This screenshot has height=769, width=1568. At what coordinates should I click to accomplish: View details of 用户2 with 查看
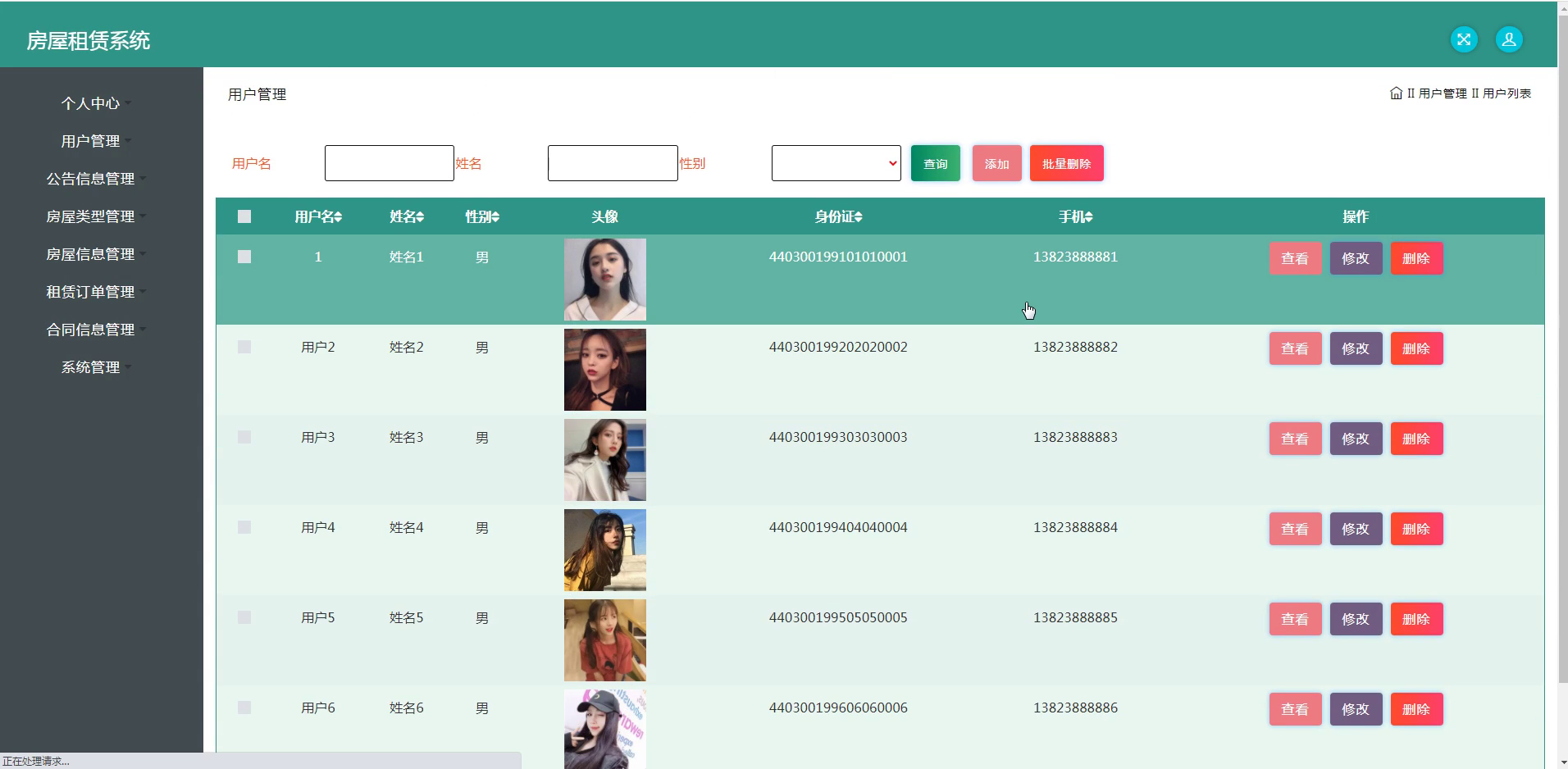(1295, 348)
